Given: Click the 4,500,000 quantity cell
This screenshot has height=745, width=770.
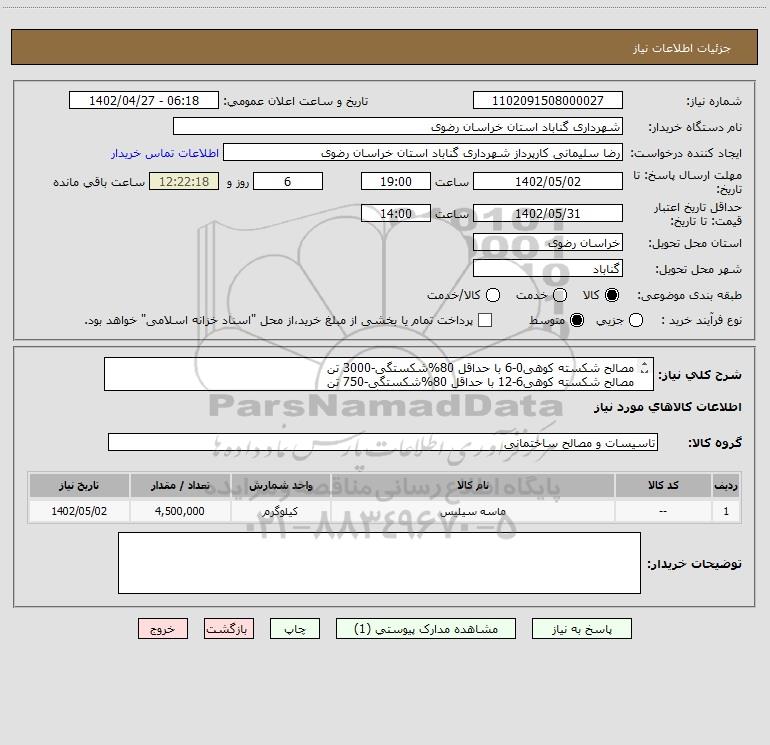Looking at the screenshot, I should [180, 511].
